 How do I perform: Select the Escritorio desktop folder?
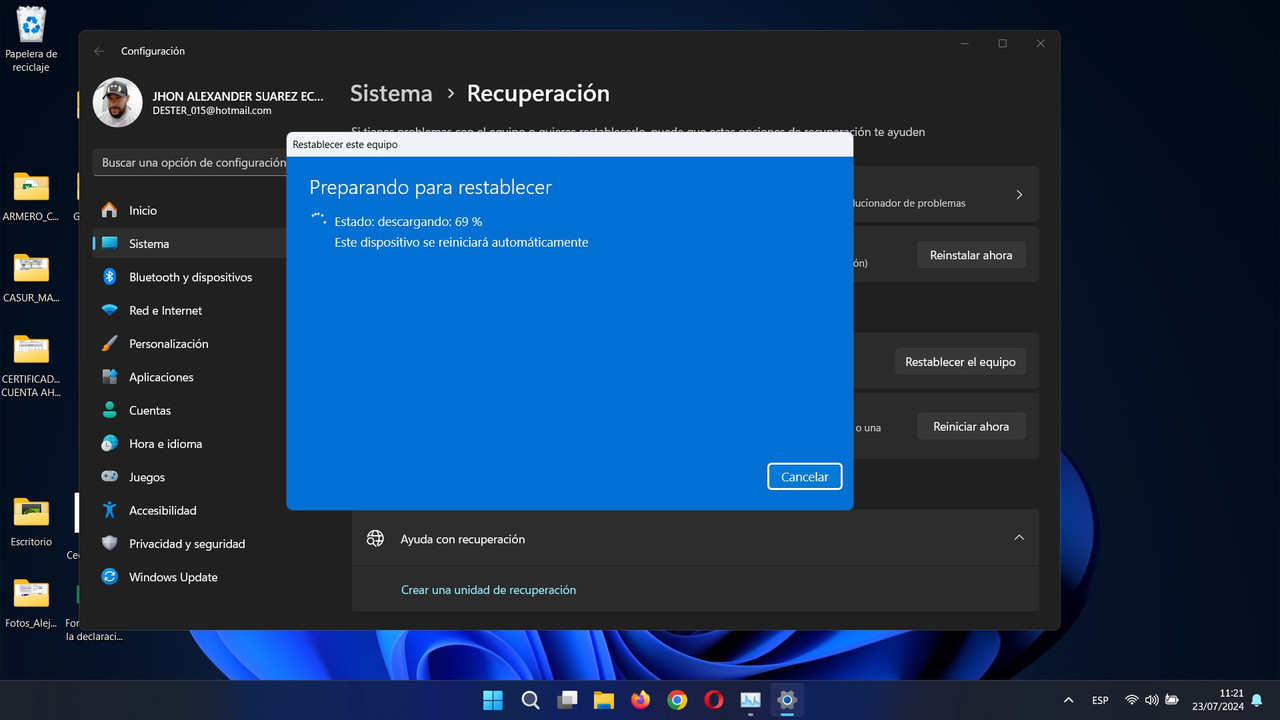(x=31, y=521)
